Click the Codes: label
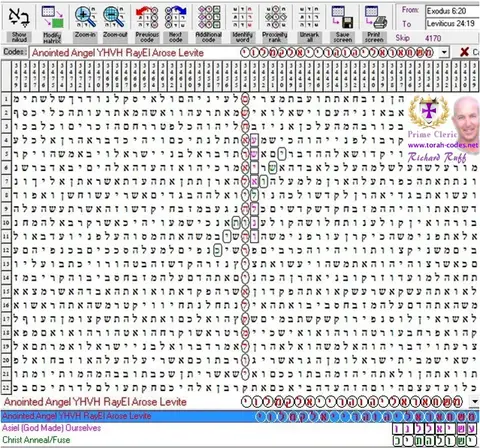The image size is (480, 448). pyautogui.click(x=15, y=52)
